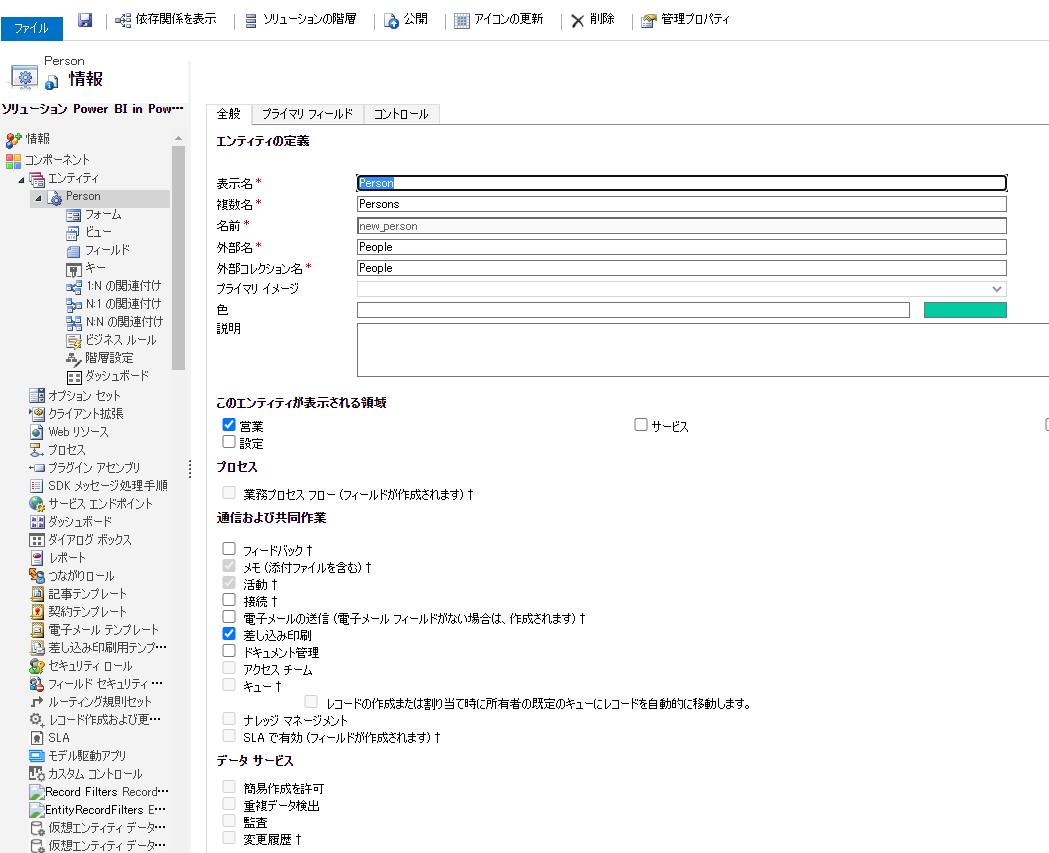Open クライアント拡張 in sidebar

(86, 414)
